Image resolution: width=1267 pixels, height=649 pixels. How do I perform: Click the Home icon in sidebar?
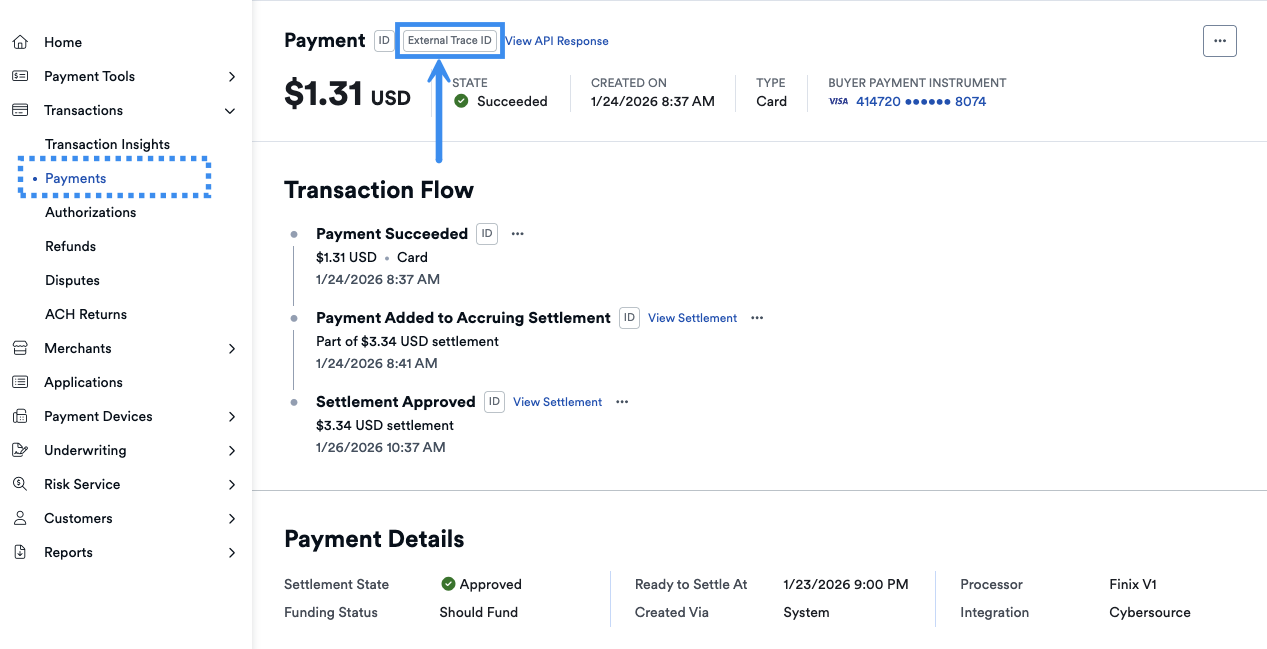click(x=20, y=42)
